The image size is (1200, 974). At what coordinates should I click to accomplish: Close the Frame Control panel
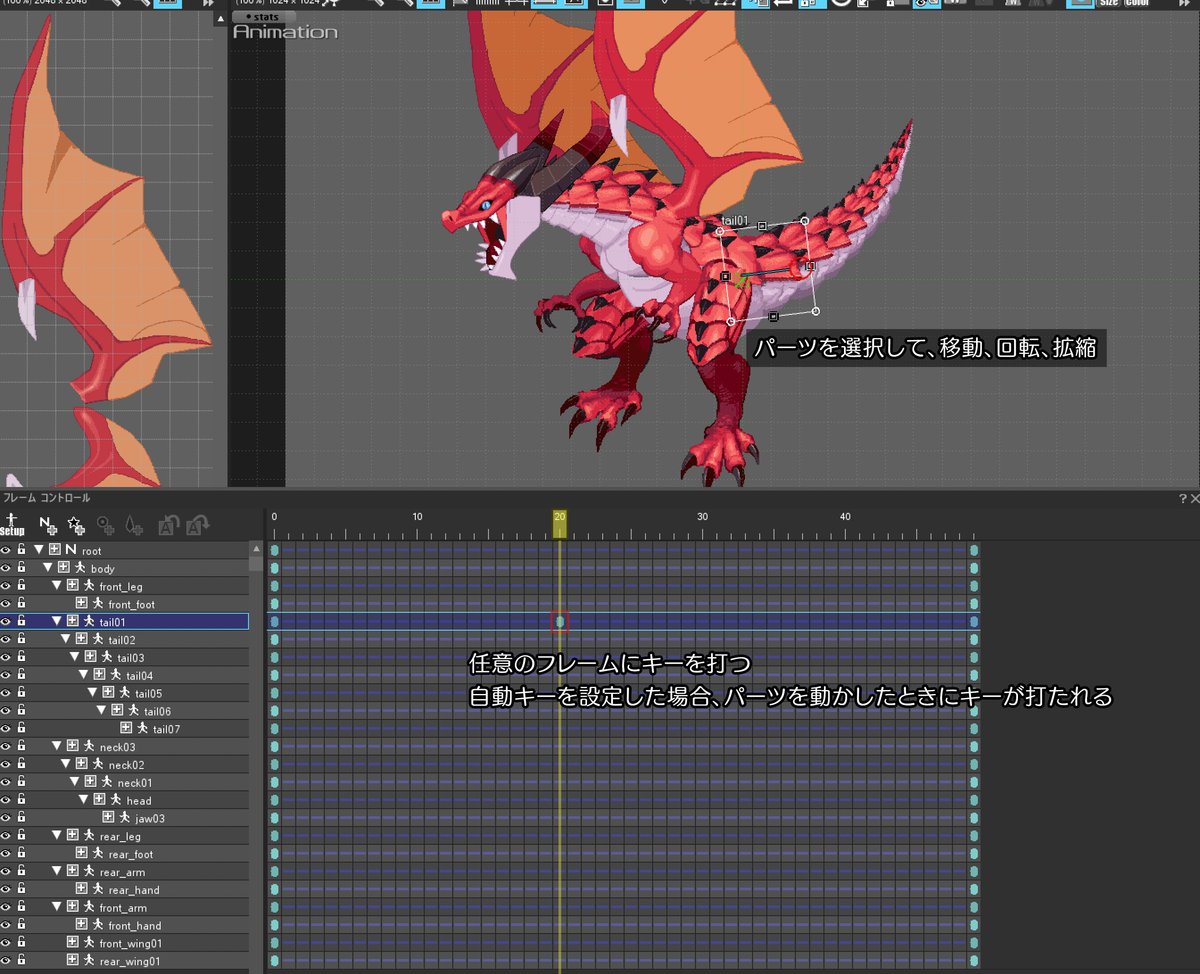coord(1194,498)
